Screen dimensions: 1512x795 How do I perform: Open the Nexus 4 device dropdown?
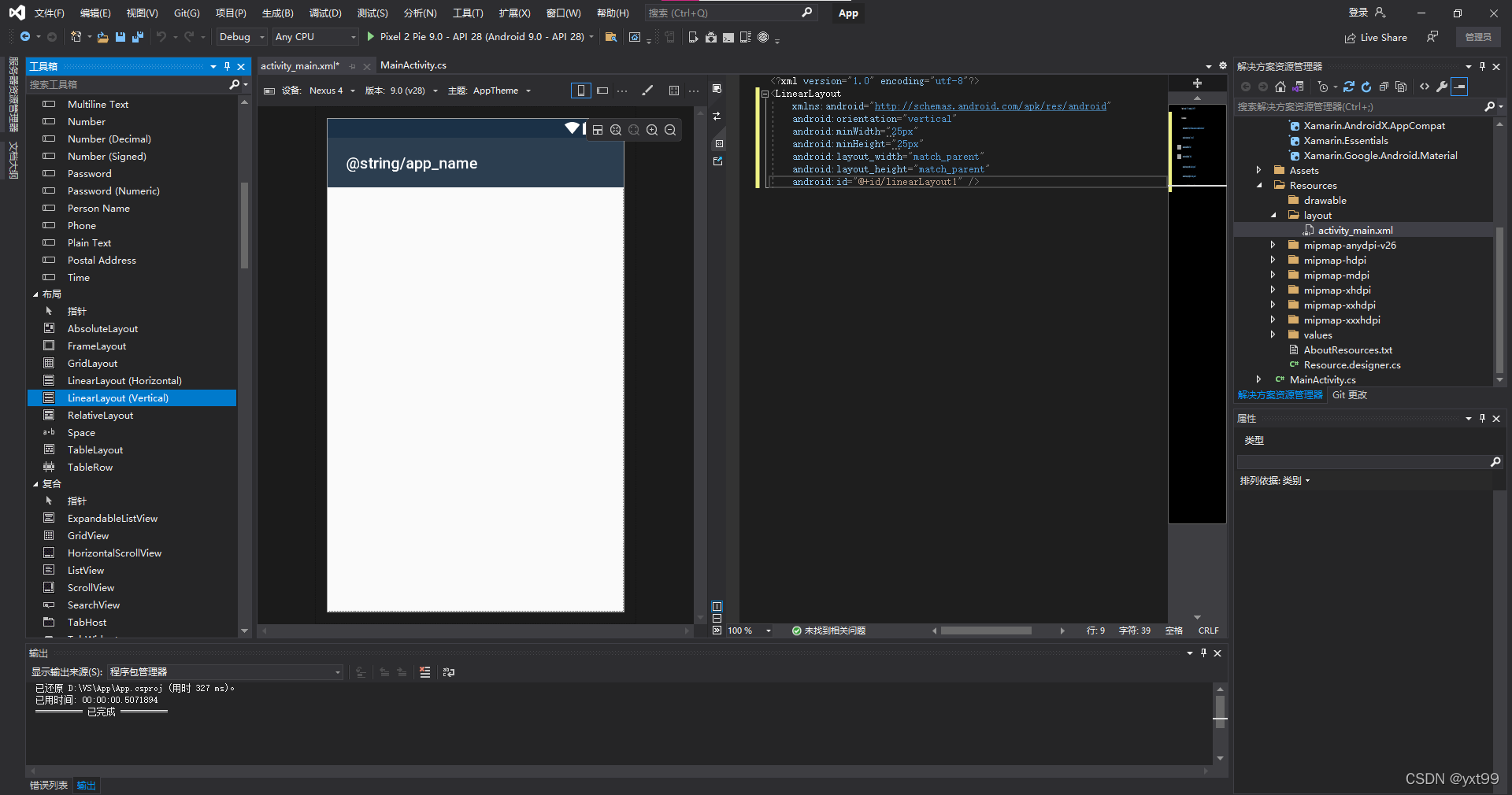331,91
